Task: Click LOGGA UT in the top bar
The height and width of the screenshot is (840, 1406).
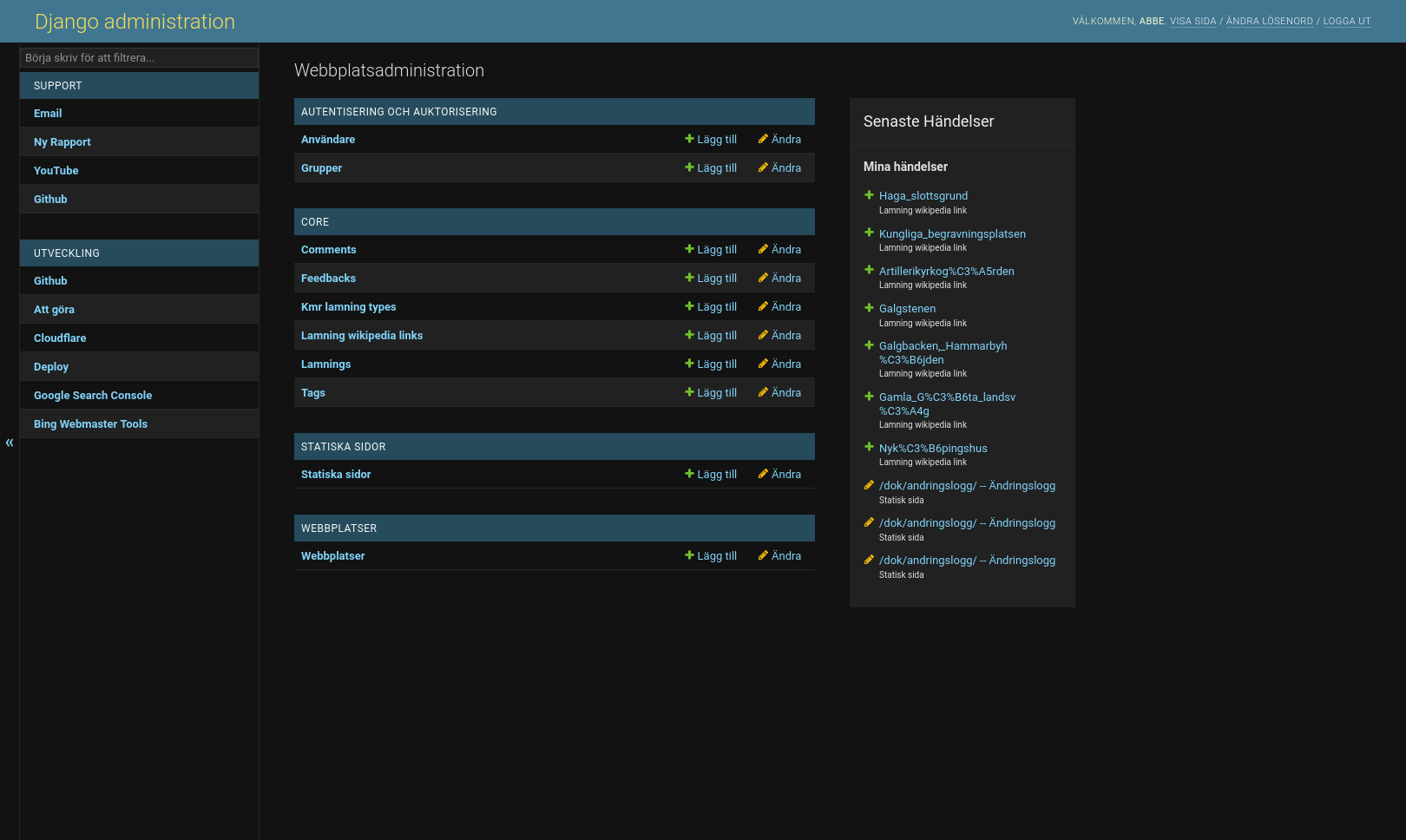Action: [x=1347, y=21]
